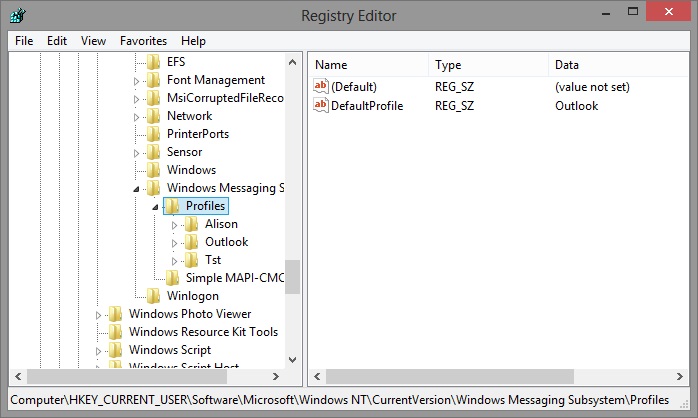Click the values pane scroll left arrow
Screen dimensions: 698x418
(317, 377)
